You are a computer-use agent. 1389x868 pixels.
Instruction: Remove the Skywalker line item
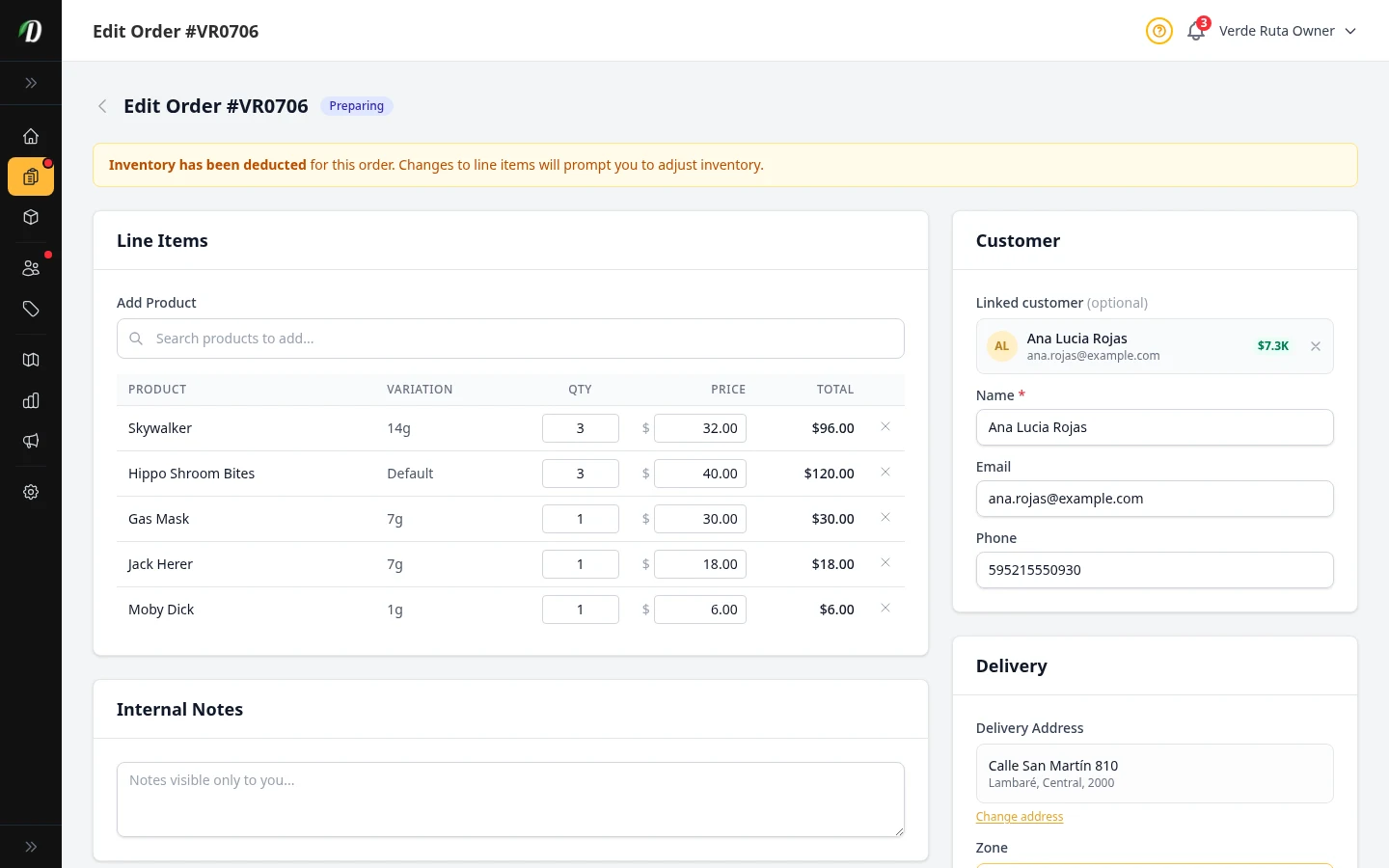tap(885, 427)
